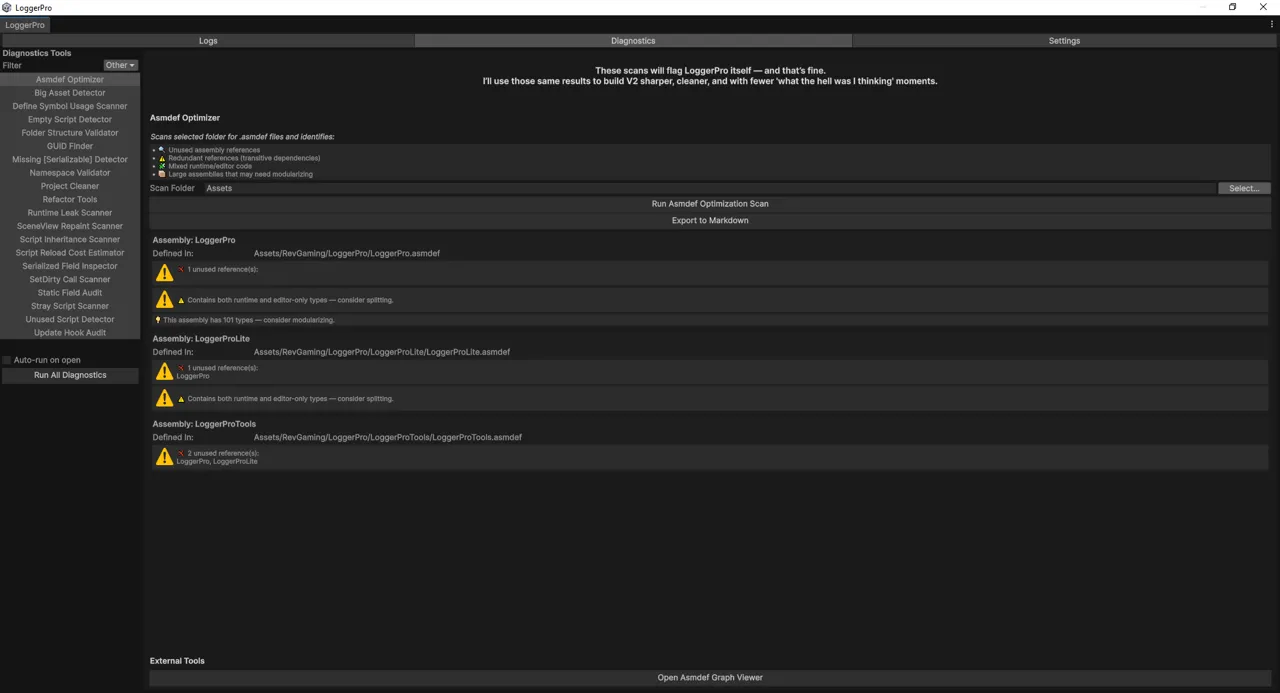Open the Script Inheritance Scanner
Viewport: 1280px width, 693px height.
click(70, 239)
